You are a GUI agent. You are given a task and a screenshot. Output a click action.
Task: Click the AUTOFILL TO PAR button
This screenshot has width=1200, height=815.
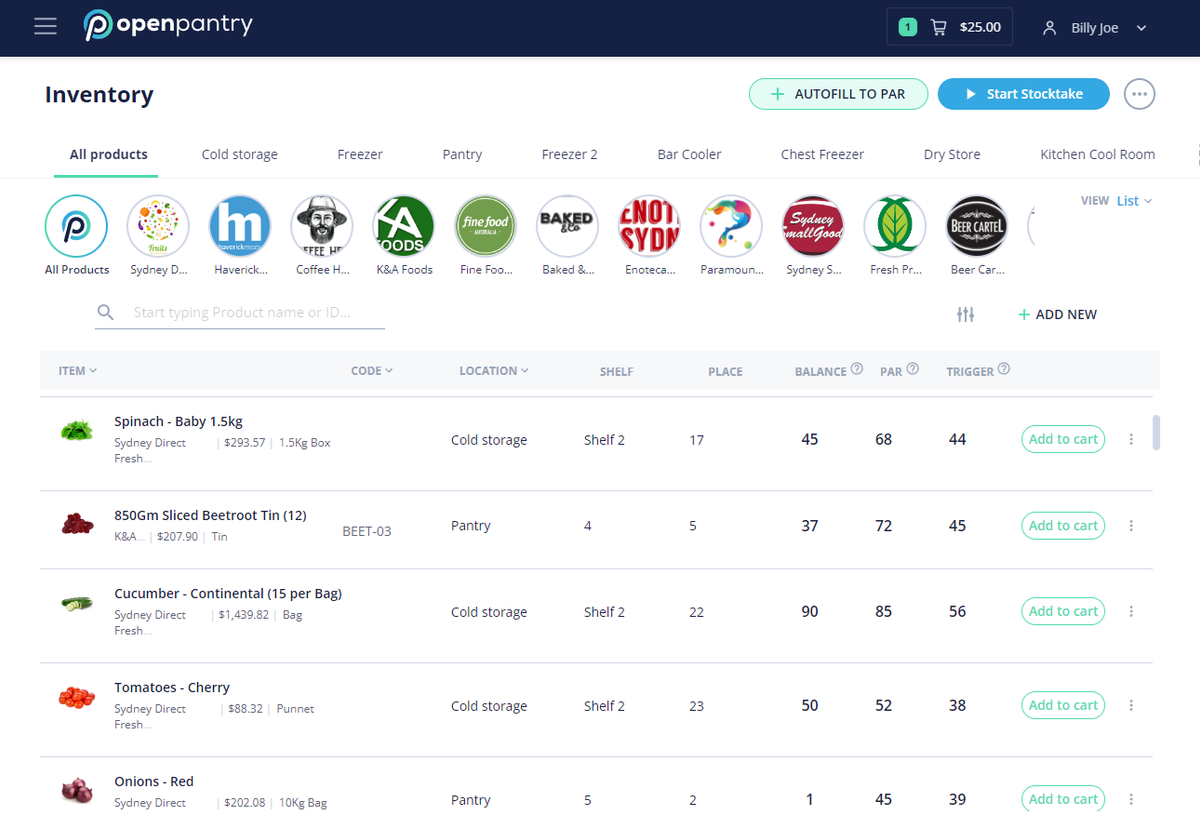point(838,94)
